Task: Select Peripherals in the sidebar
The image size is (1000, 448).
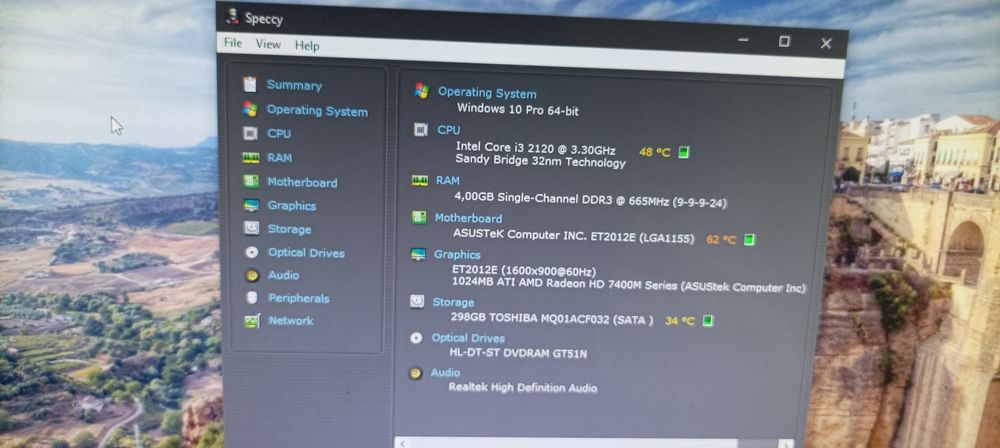Action: pos(298,298)
